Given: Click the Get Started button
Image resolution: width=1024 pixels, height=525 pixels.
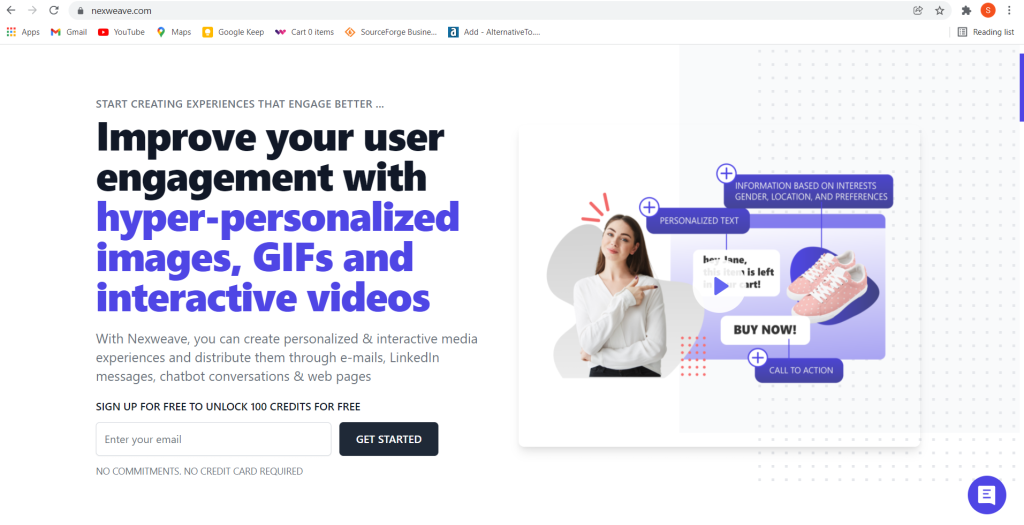Looking at the screenshot, I should coord(388,439).
